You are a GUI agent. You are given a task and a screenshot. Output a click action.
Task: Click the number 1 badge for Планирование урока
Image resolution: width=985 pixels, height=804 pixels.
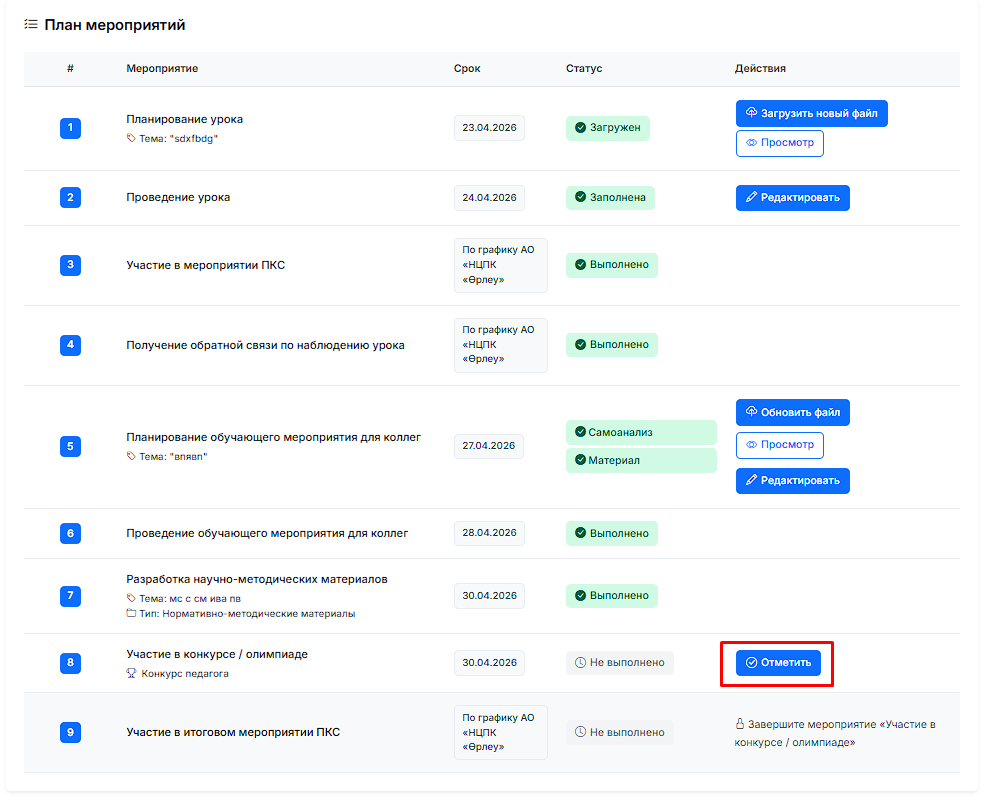70,128
